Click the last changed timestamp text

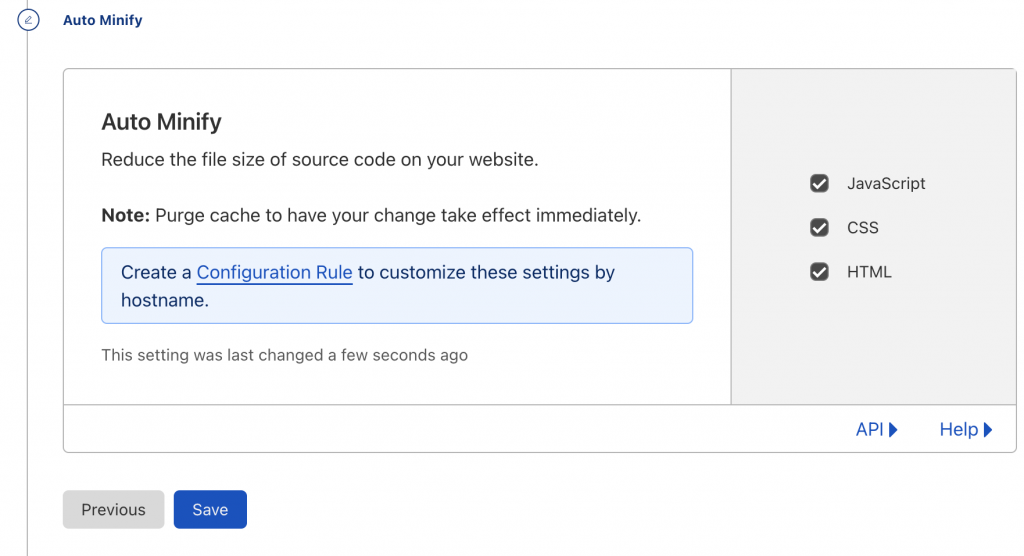click(x=285, y=355)
